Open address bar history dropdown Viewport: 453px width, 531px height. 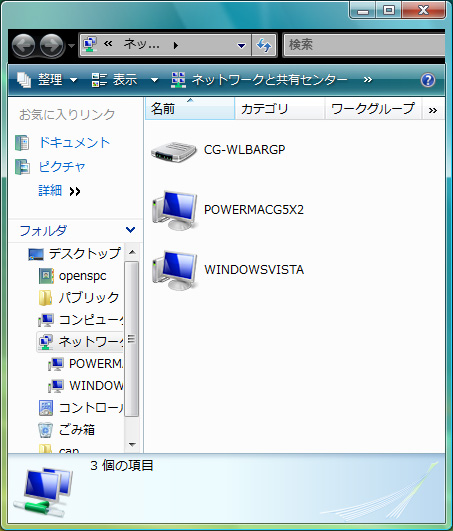point(241,45)
